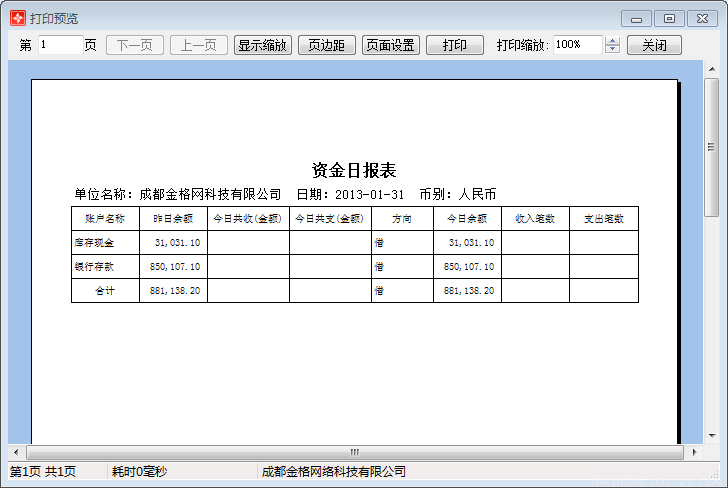Click the vertical scrollbar down arrow
Viewport: 728px width, 488px height.
pos(711,436)
